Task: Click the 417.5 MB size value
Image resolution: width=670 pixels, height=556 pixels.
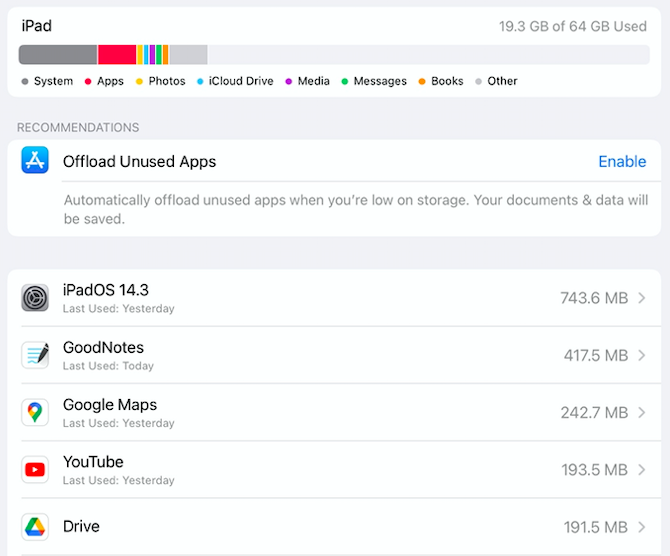Action: [596, 355]
